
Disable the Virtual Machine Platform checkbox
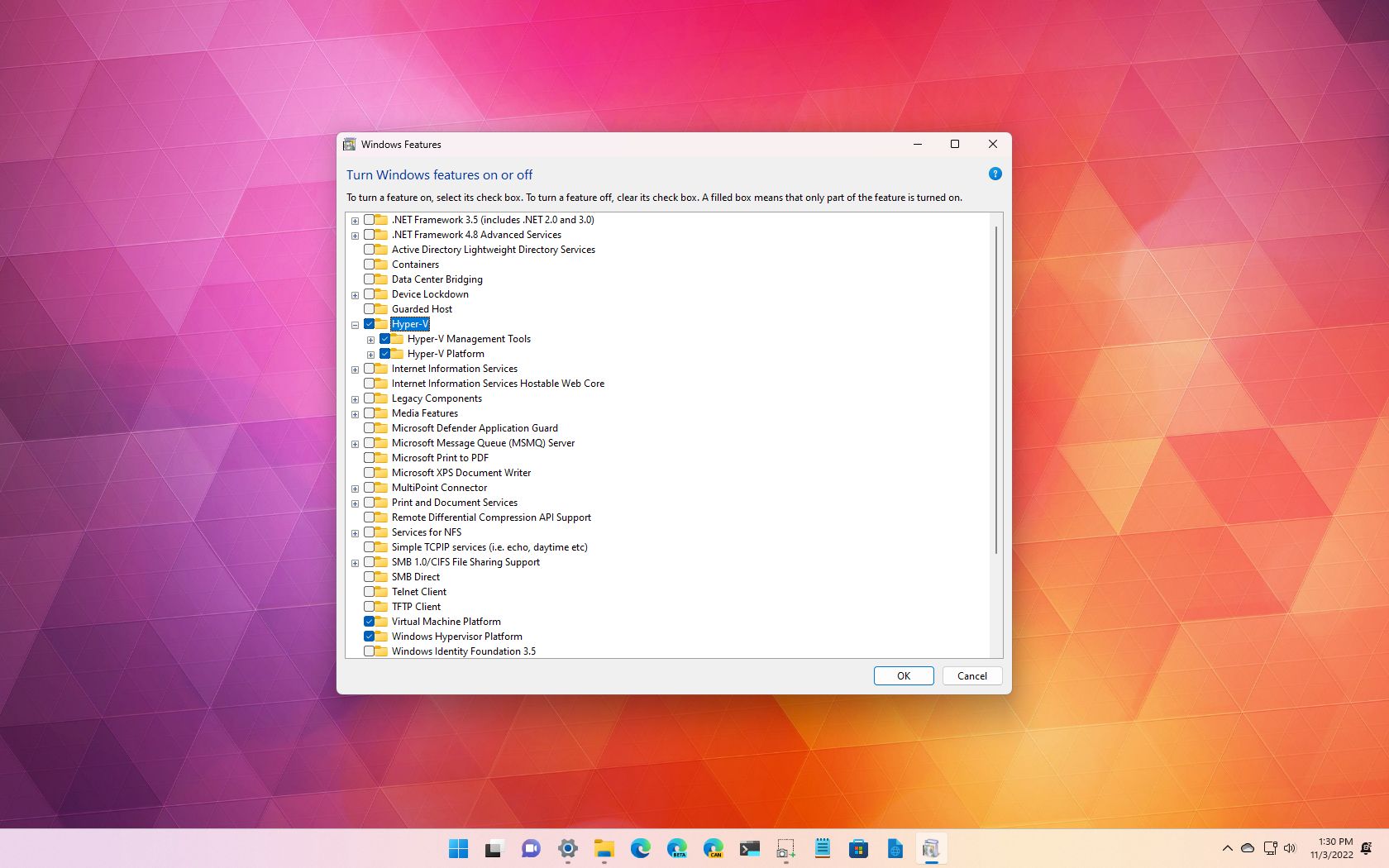[369, 621]
